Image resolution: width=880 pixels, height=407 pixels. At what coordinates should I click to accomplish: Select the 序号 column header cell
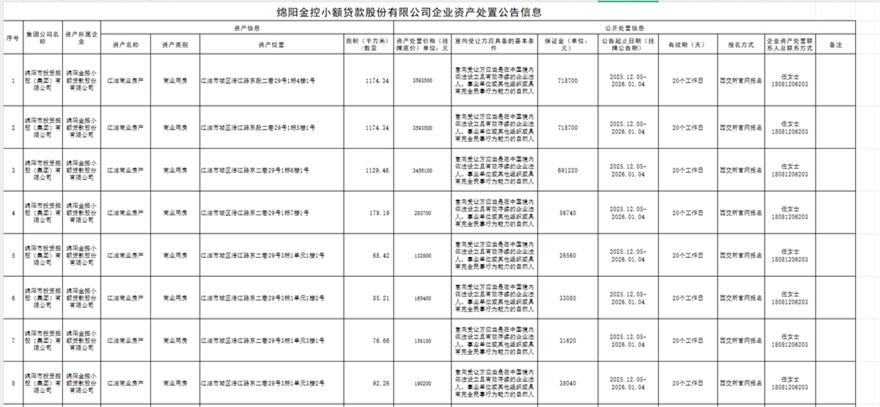pos(13,38)
